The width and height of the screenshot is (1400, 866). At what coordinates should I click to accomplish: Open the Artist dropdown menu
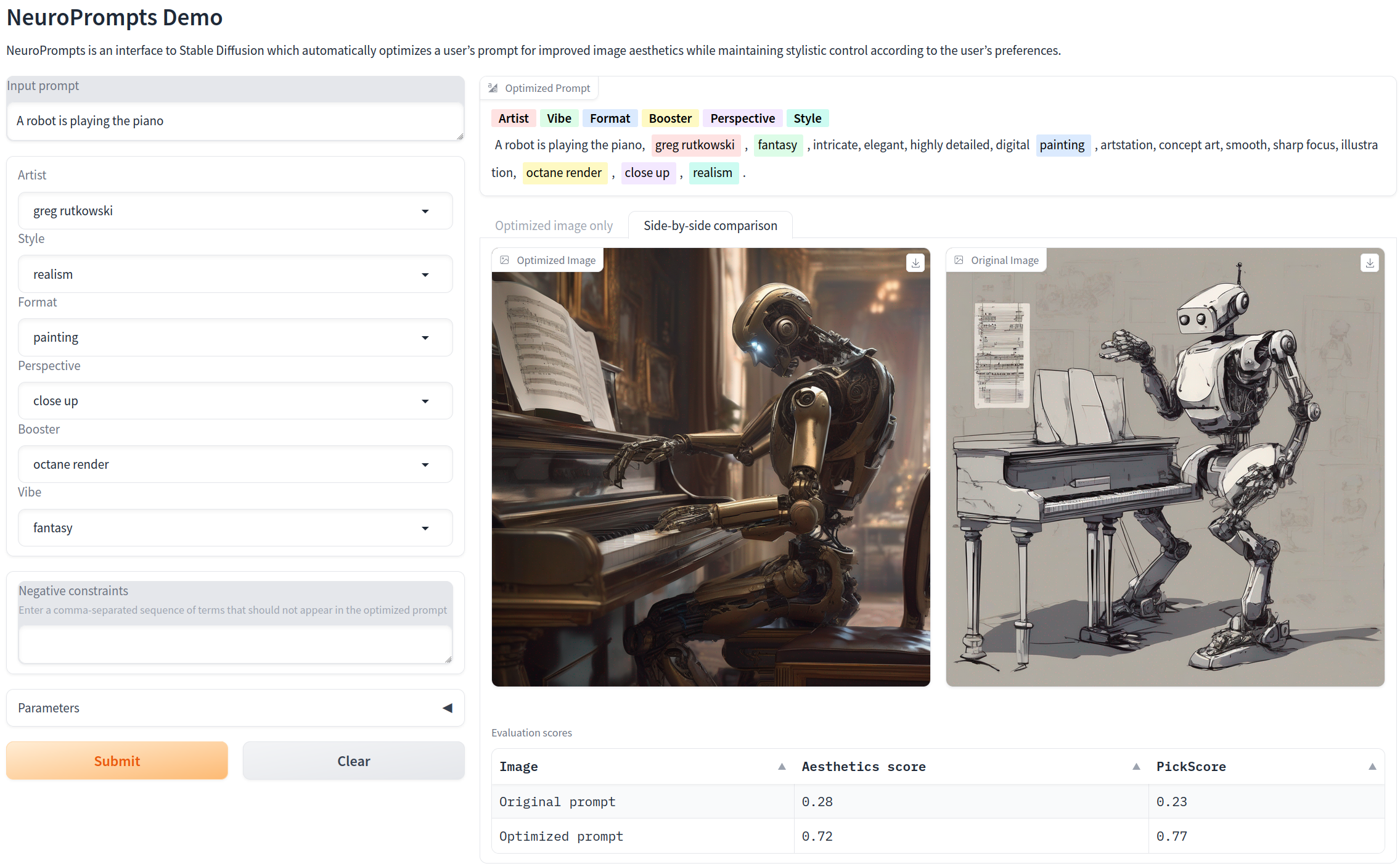click(234, 210)
